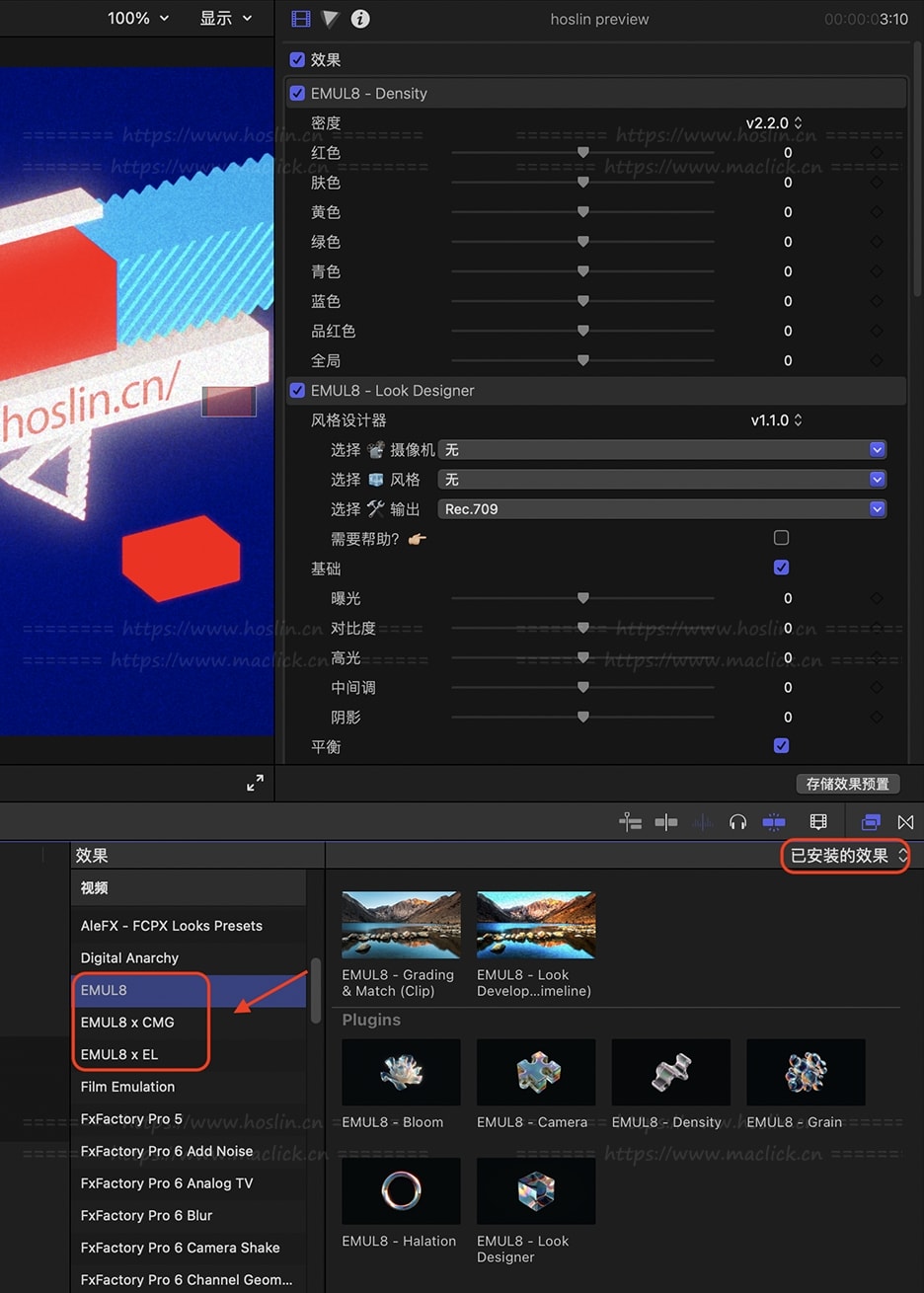Disable the EMUL8 - Density effect checkbox
The width and height of the screenshot is (924, 1293).
tap(297, 94)
